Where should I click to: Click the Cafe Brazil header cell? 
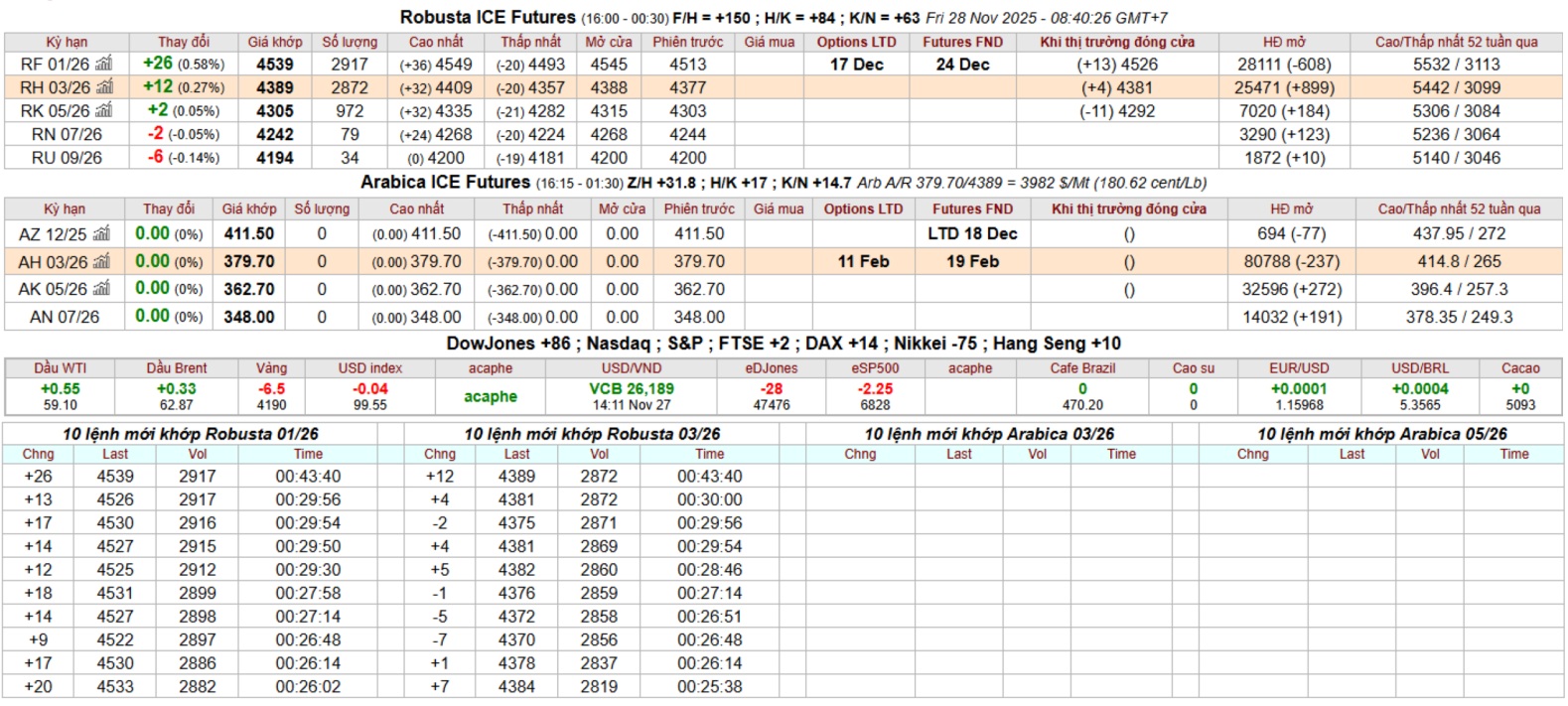point(1082,368)
